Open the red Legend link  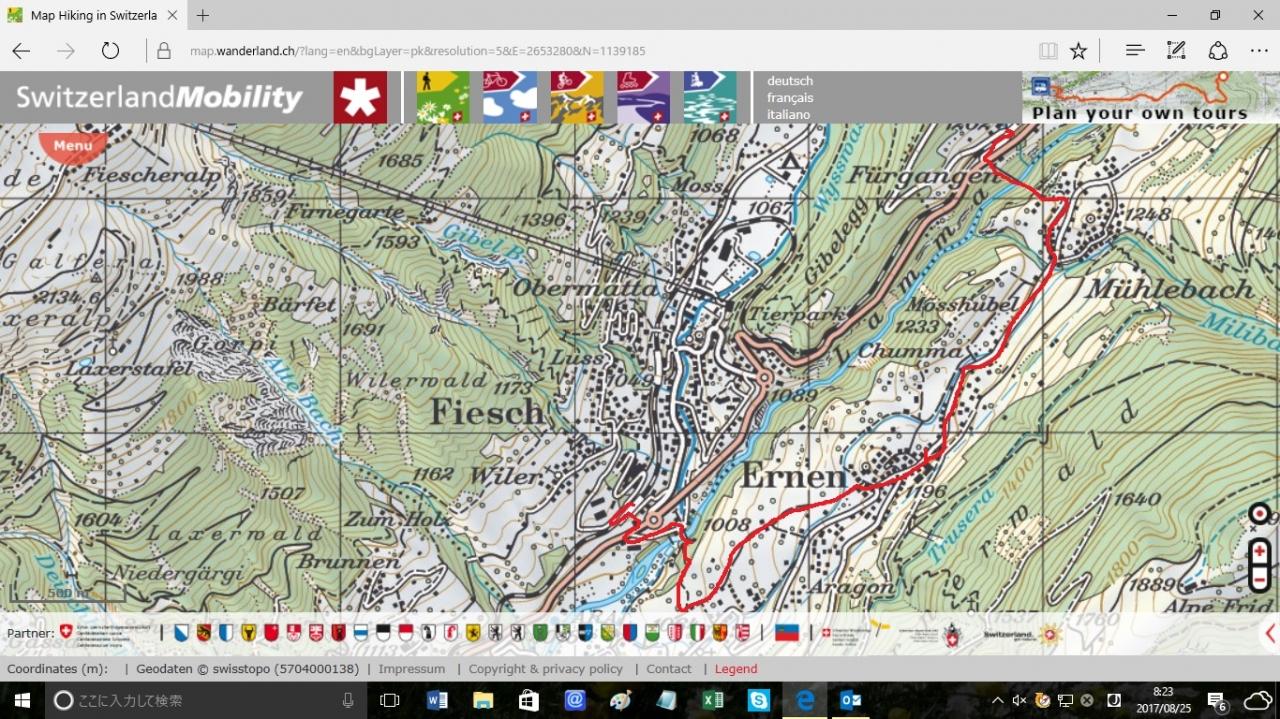pos(736,669)
